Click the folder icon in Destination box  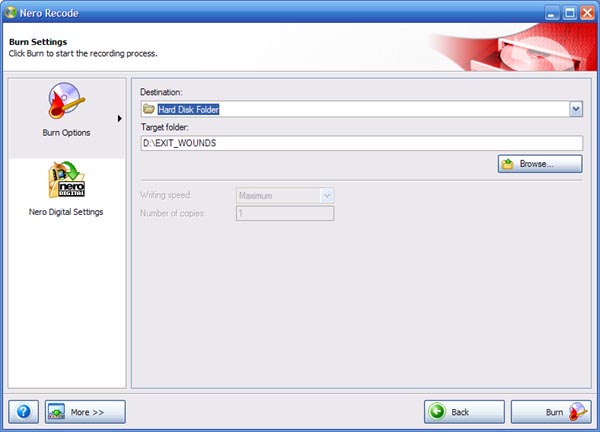148,109
